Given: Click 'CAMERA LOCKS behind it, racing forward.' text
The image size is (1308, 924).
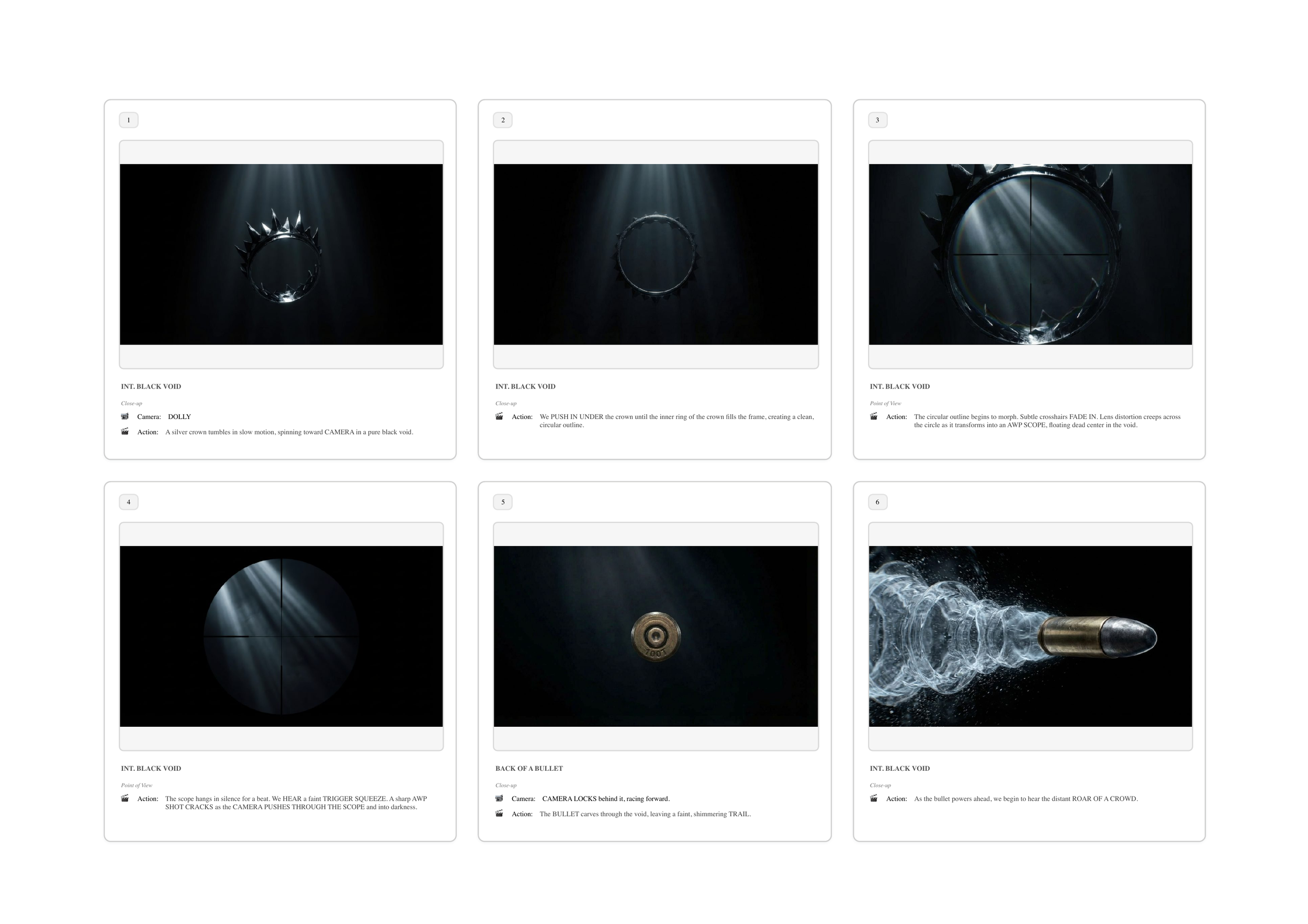Looking at the screenshot, I should [606, 798].
